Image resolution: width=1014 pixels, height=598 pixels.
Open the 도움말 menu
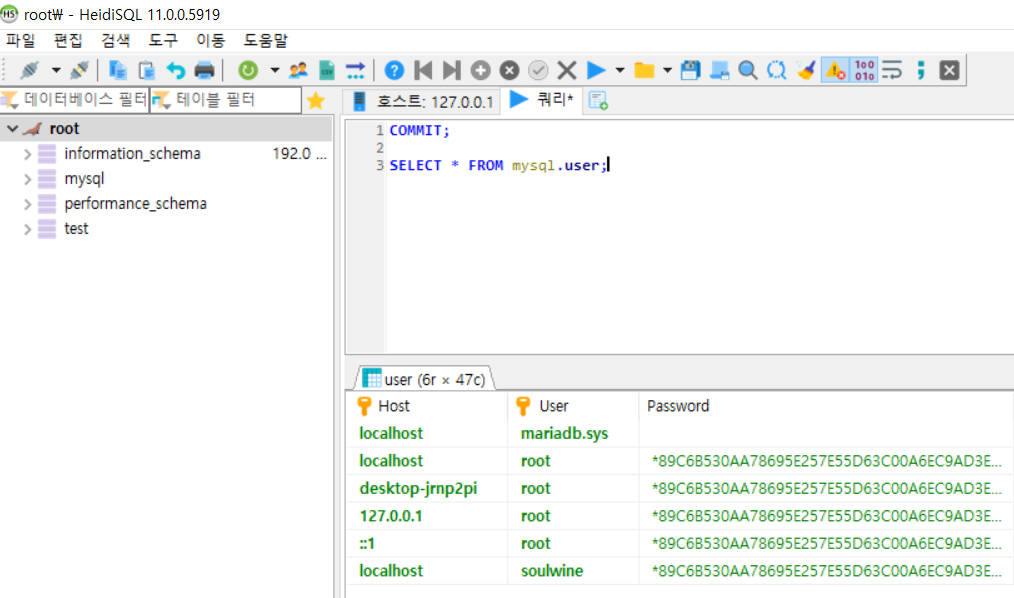(266, 41)
